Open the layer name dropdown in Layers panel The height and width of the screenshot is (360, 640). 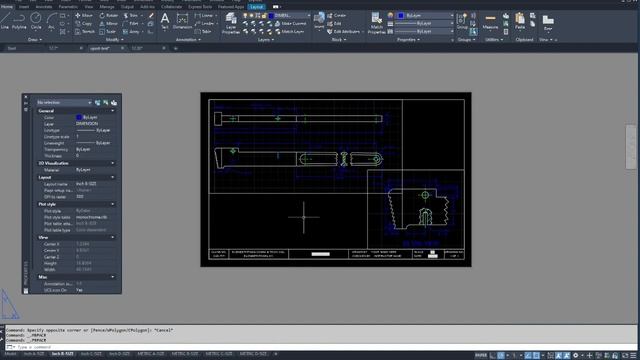click(x=309, y=16)
